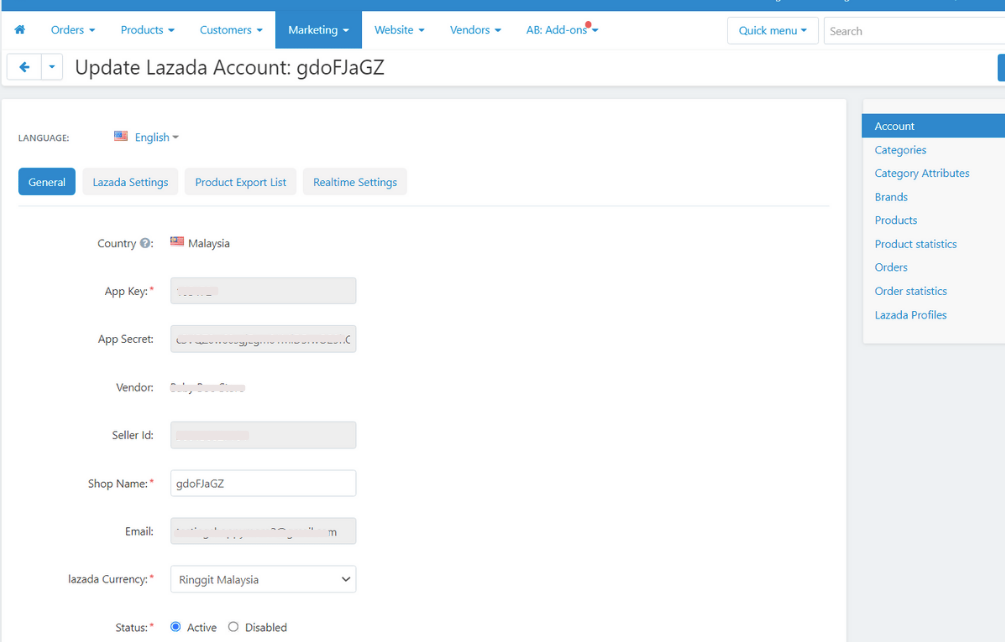1005x642 pixels.
Task: Click the Seller Id field
Action: pyautogui.click(x=263, y=435)
